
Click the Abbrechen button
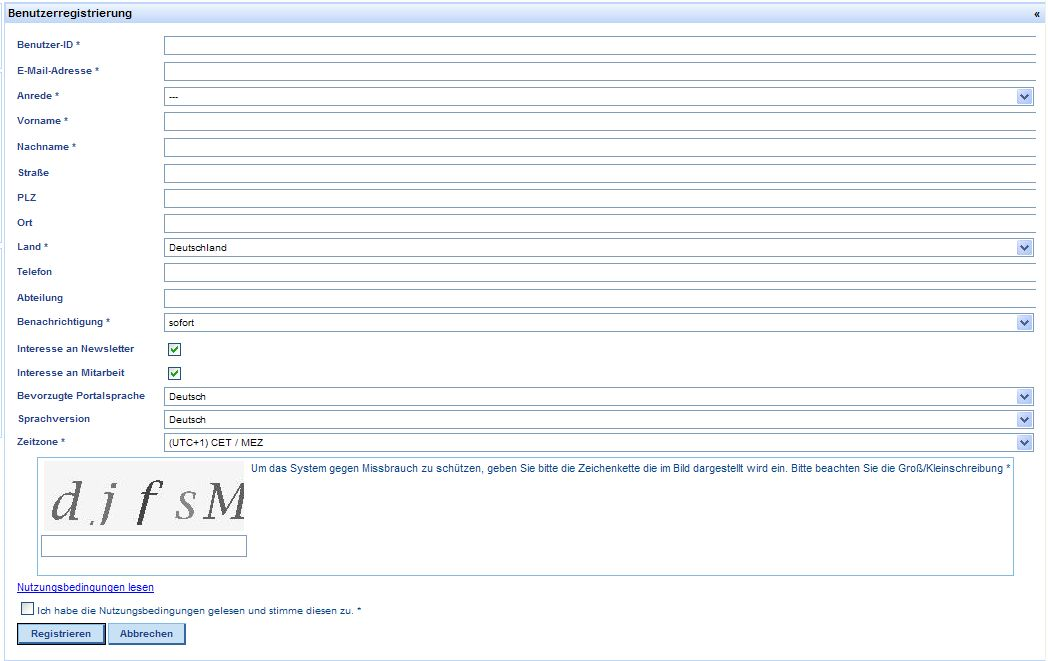tap(146, 634)
